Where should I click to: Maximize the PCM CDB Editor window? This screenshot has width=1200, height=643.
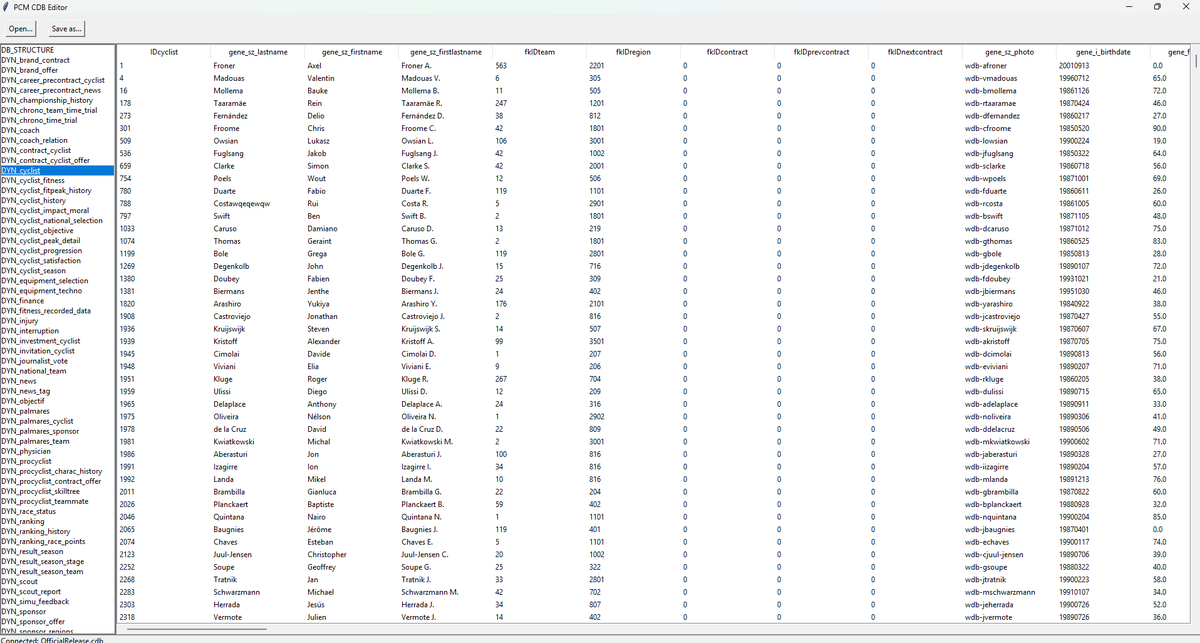(1157, 6)
